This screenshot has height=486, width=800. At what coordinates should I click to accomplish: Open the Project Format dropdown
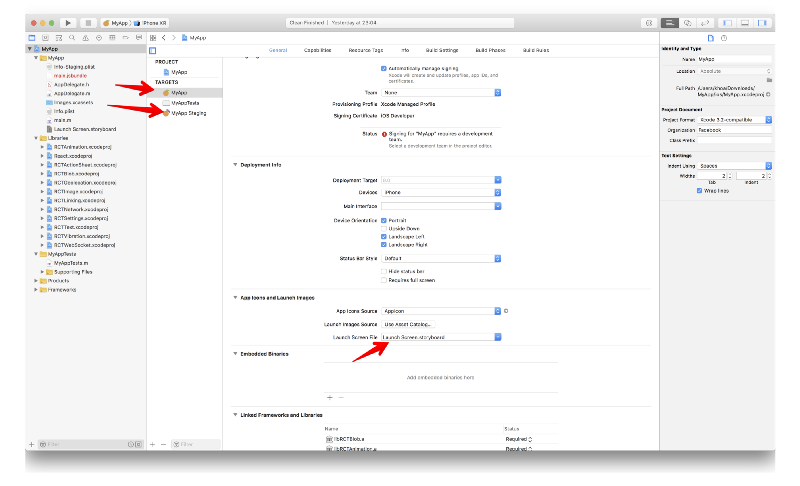click(735, 120)
